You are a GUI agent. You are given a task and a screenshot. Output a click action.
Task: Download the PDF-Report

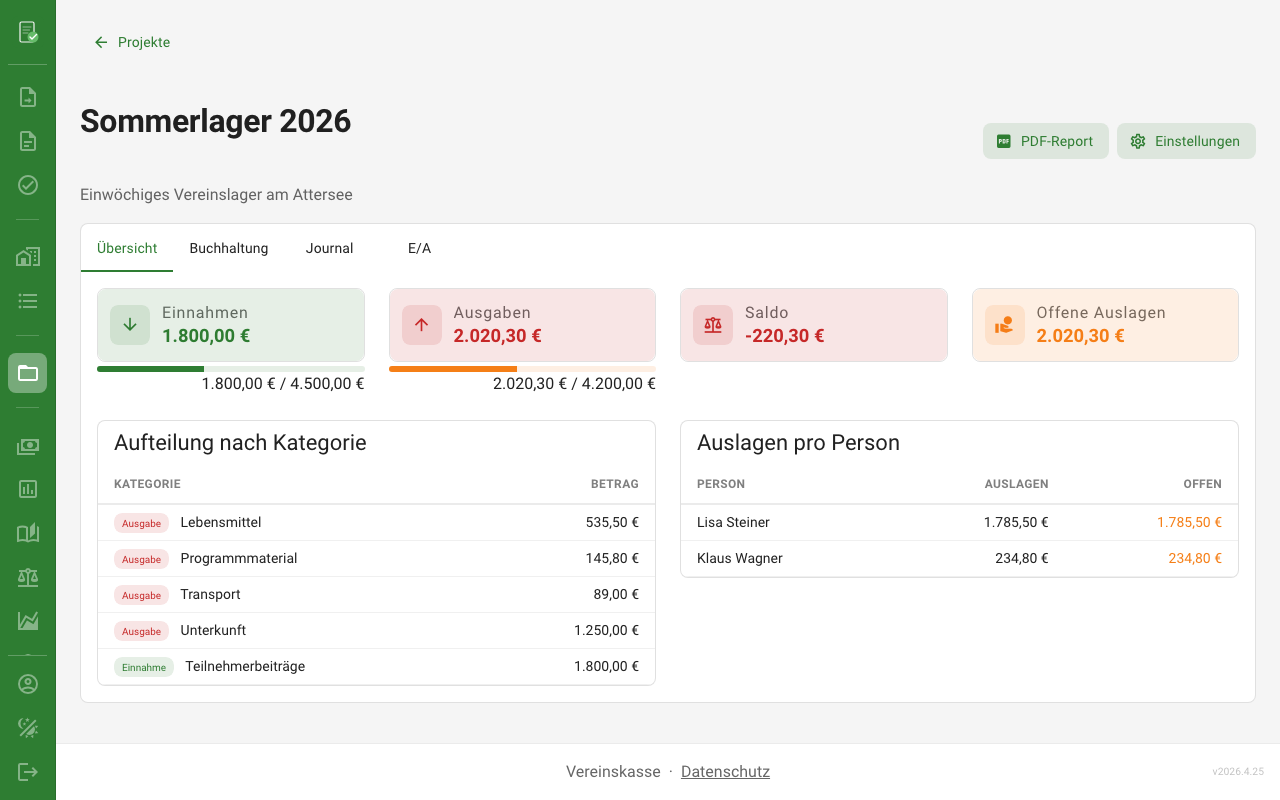pos(1045,141)
